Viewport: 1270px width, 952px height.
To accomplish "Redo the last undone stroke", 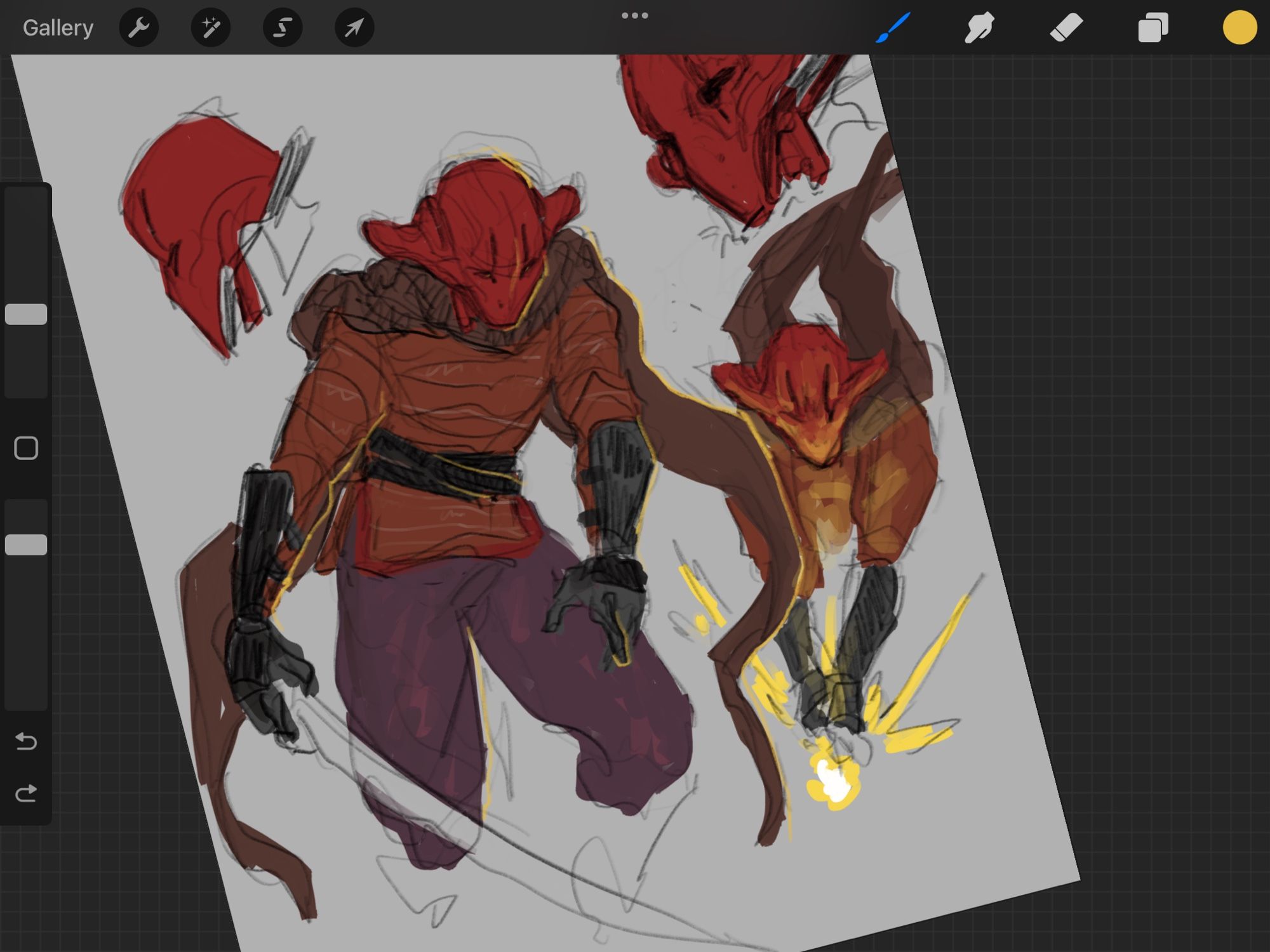I will tap(26, 793).
